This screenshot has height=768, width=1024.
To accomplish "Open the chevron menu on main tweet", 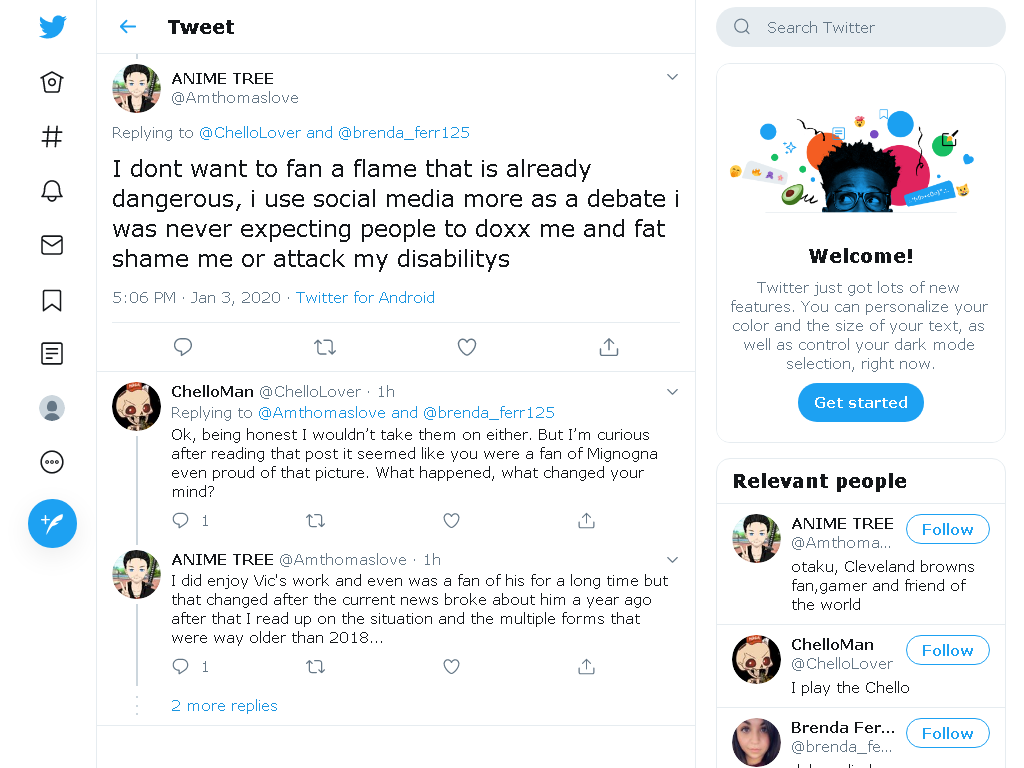I will pyautogui.click(x=672, y=77).
